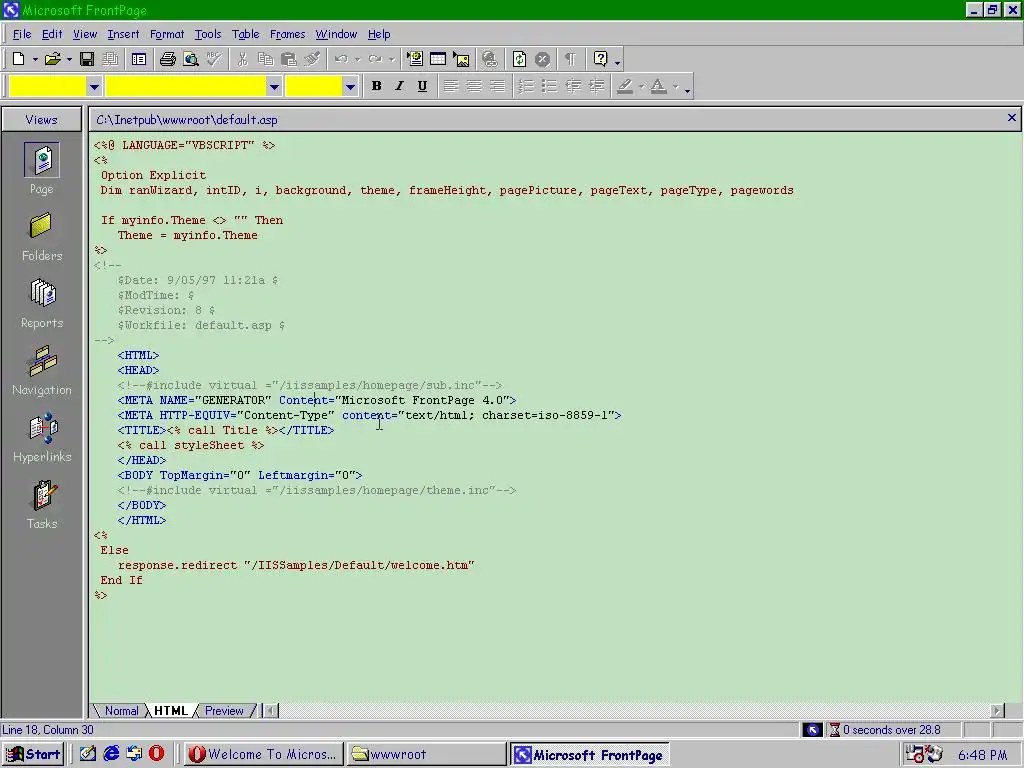
Task: Click the Undo arrow icon
Action: pos(341,59)
